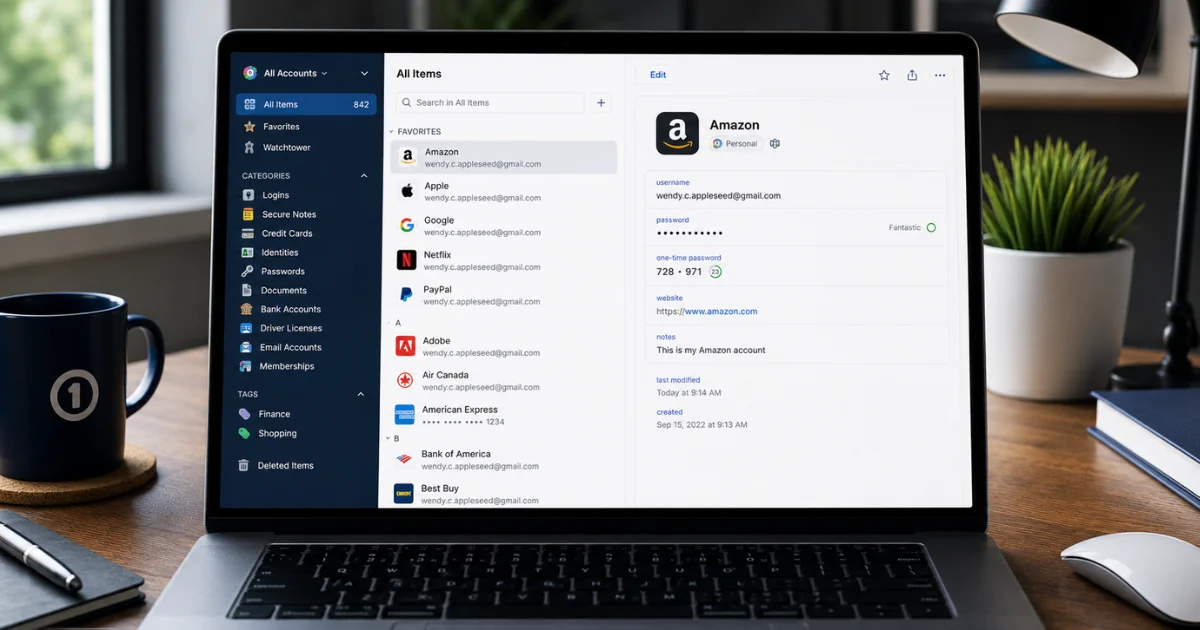1200x630 pixels.
Task: Click the Secure Notes category icon
Action: [x=248, y=214]
